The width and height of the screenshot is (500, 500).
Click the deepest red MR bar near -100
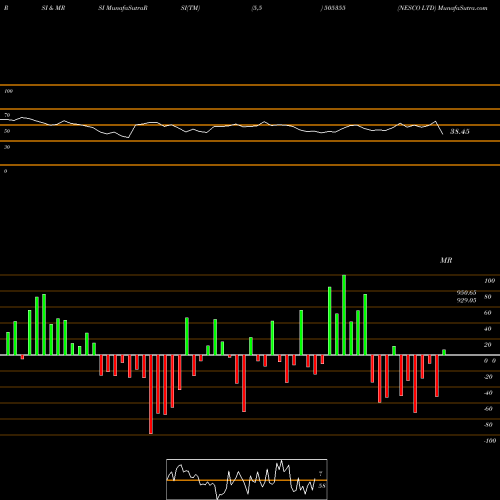coord(151,394)
